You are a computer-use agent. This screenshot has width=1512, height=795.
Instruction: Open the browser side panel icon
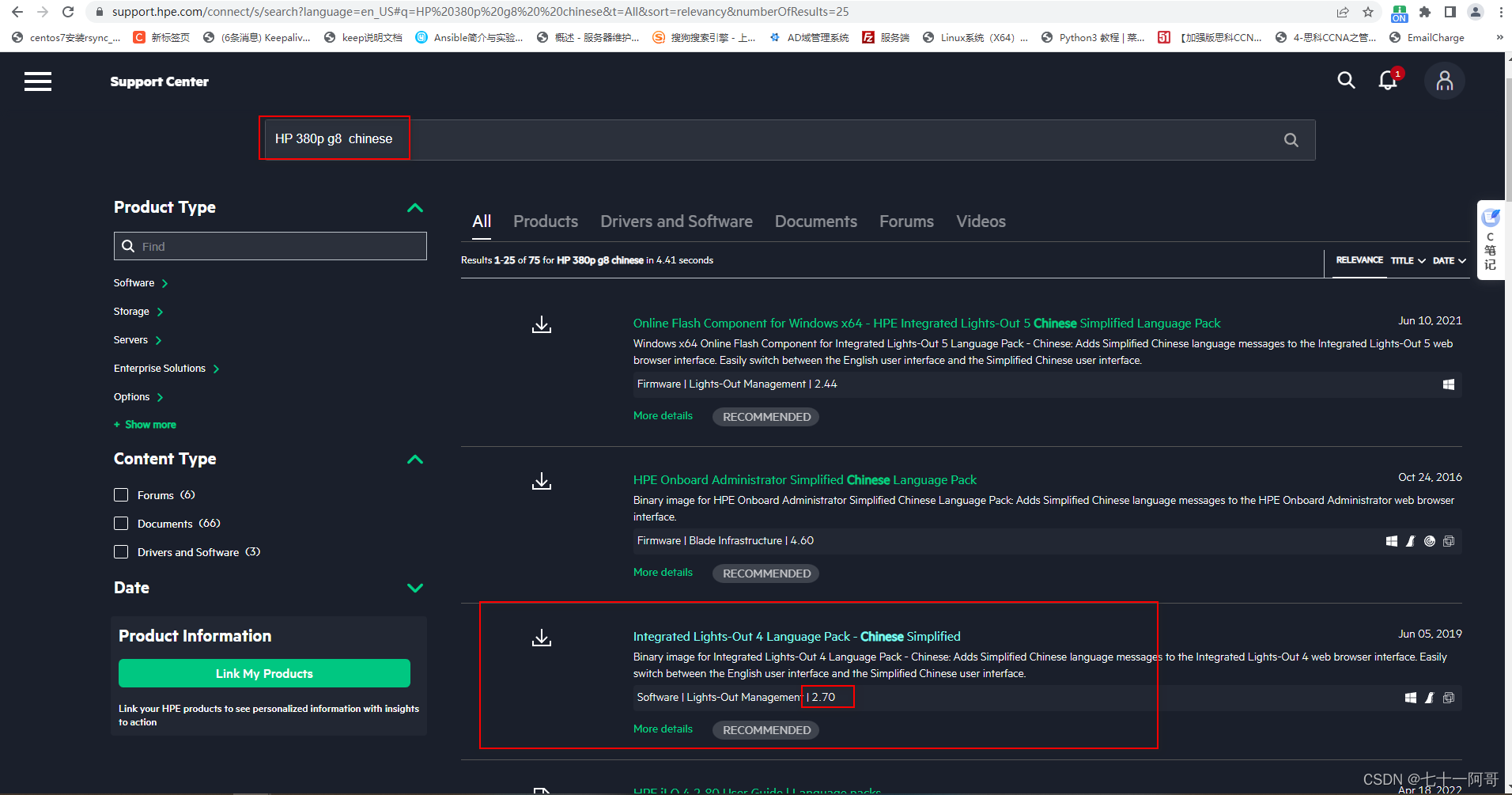tap(1450, 12)
